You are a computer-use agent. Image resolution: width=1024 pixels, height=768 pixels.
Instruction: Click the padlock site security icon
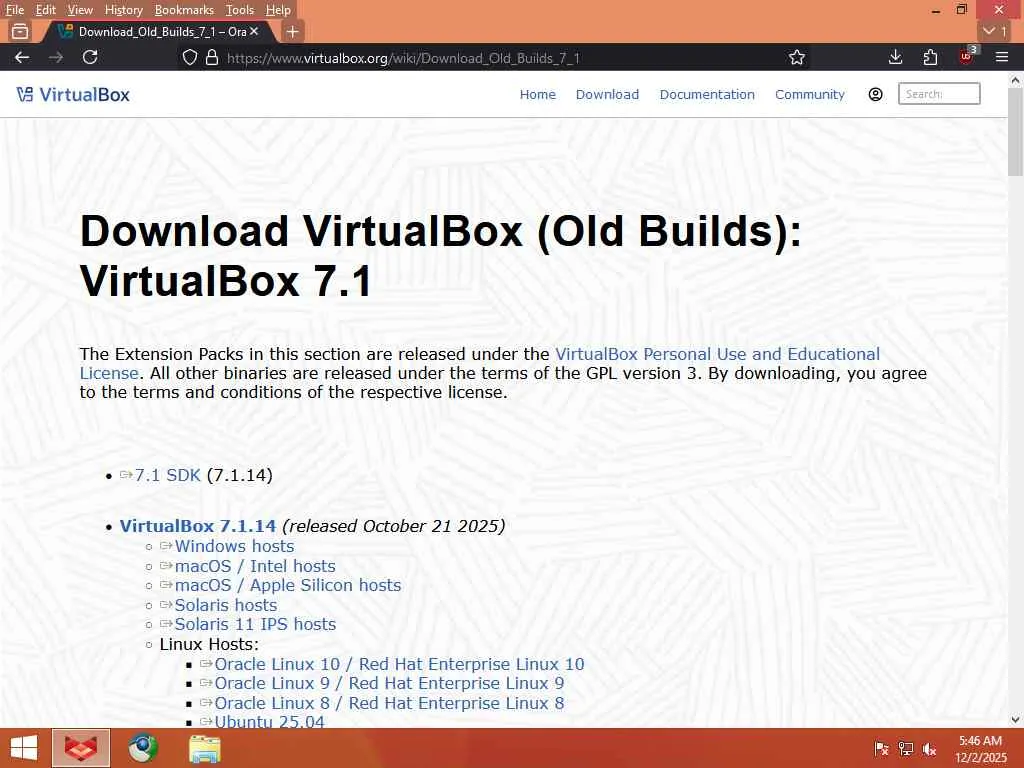(212, 57)
